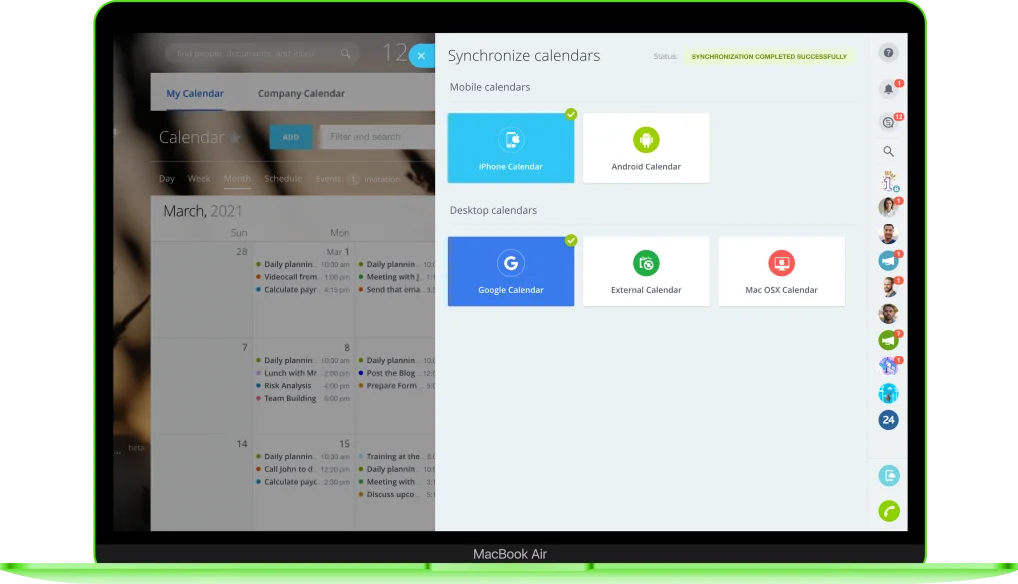The height and width of the screenshot is (584, 1018).
Task: Open the green phone call button
Action: point(888,511)
